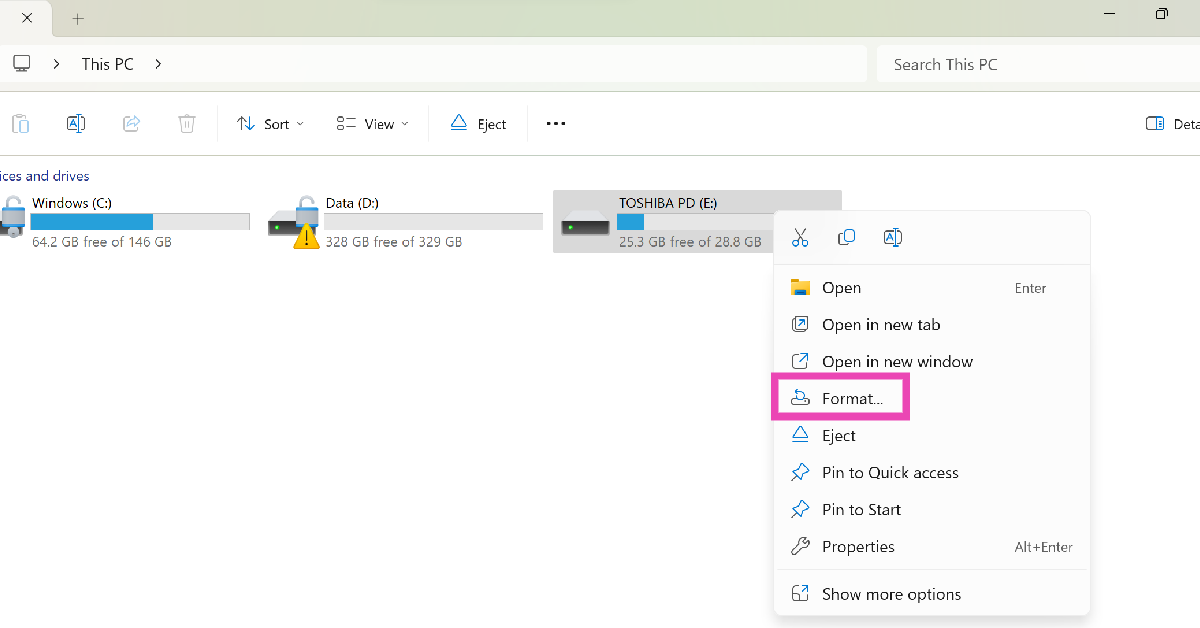Viewport: 1200px width, 628px height.
Task: Expand the breadcrumb chevron after This PC
Action: coord(157,63)
